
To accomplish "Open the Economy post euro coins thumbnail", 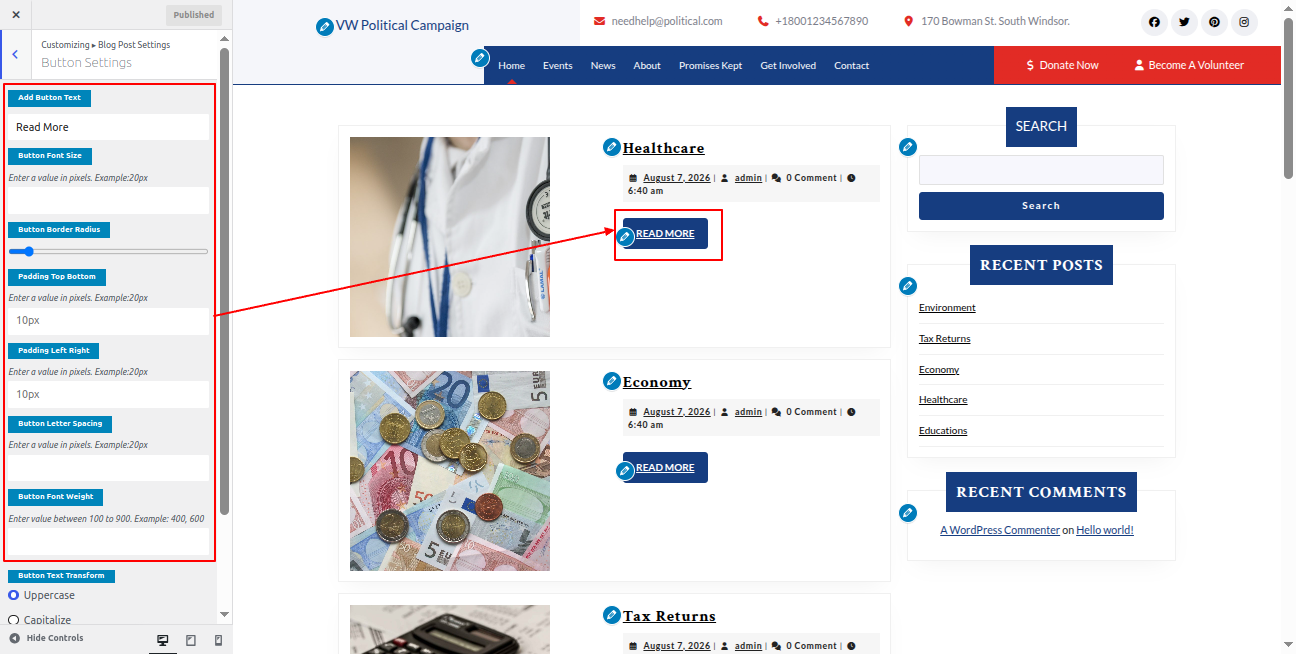I will (450, 471).
